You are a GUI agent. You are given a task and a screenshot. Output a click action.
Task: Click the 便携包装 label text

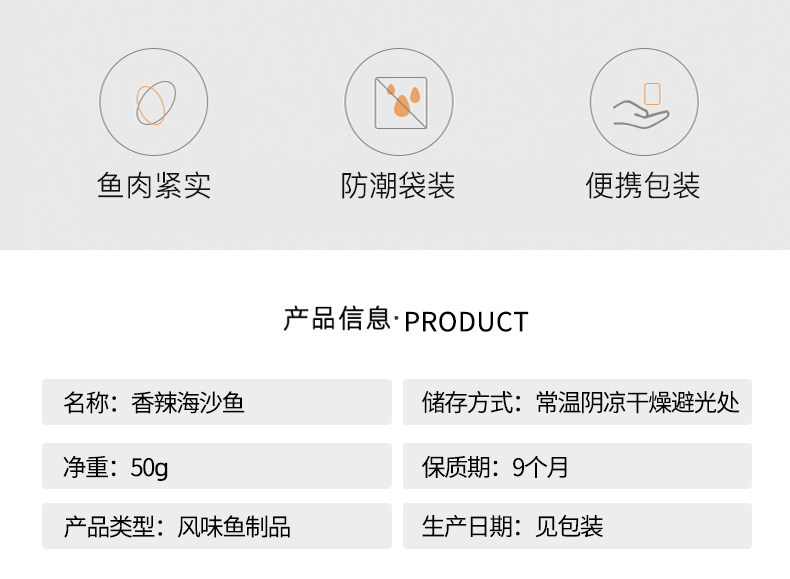pos(643,186)
